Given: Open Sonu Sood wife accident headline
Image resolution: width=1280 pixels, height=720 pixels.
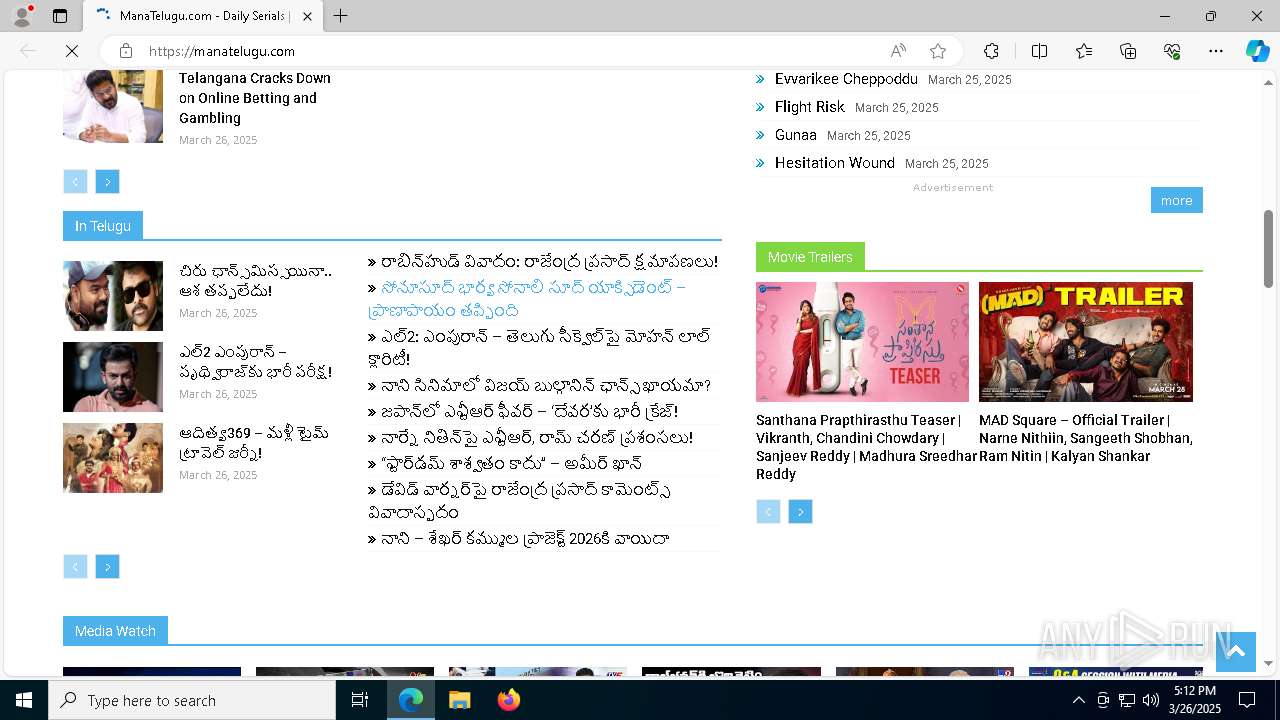Looking at the screenshot, I should click(x=527, y=299).
